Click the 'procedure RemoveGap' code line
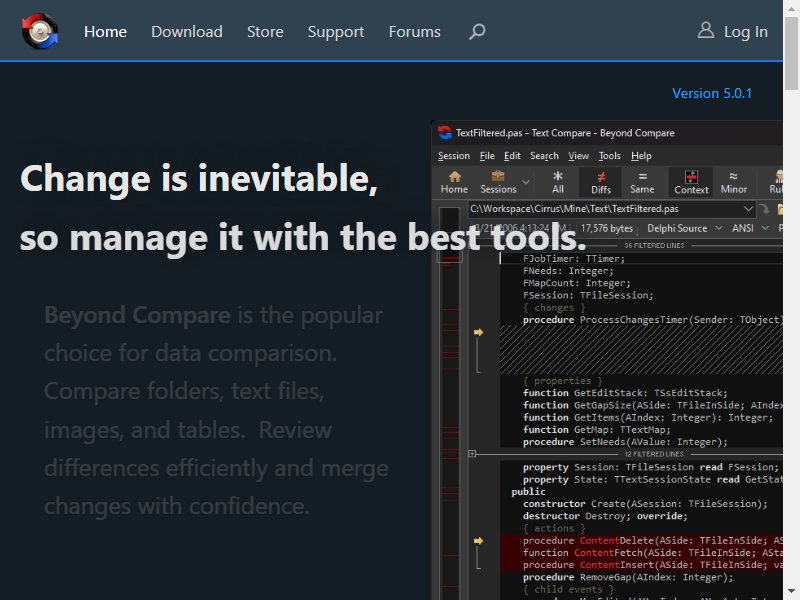The image size is (800, 600). (628, 578)
